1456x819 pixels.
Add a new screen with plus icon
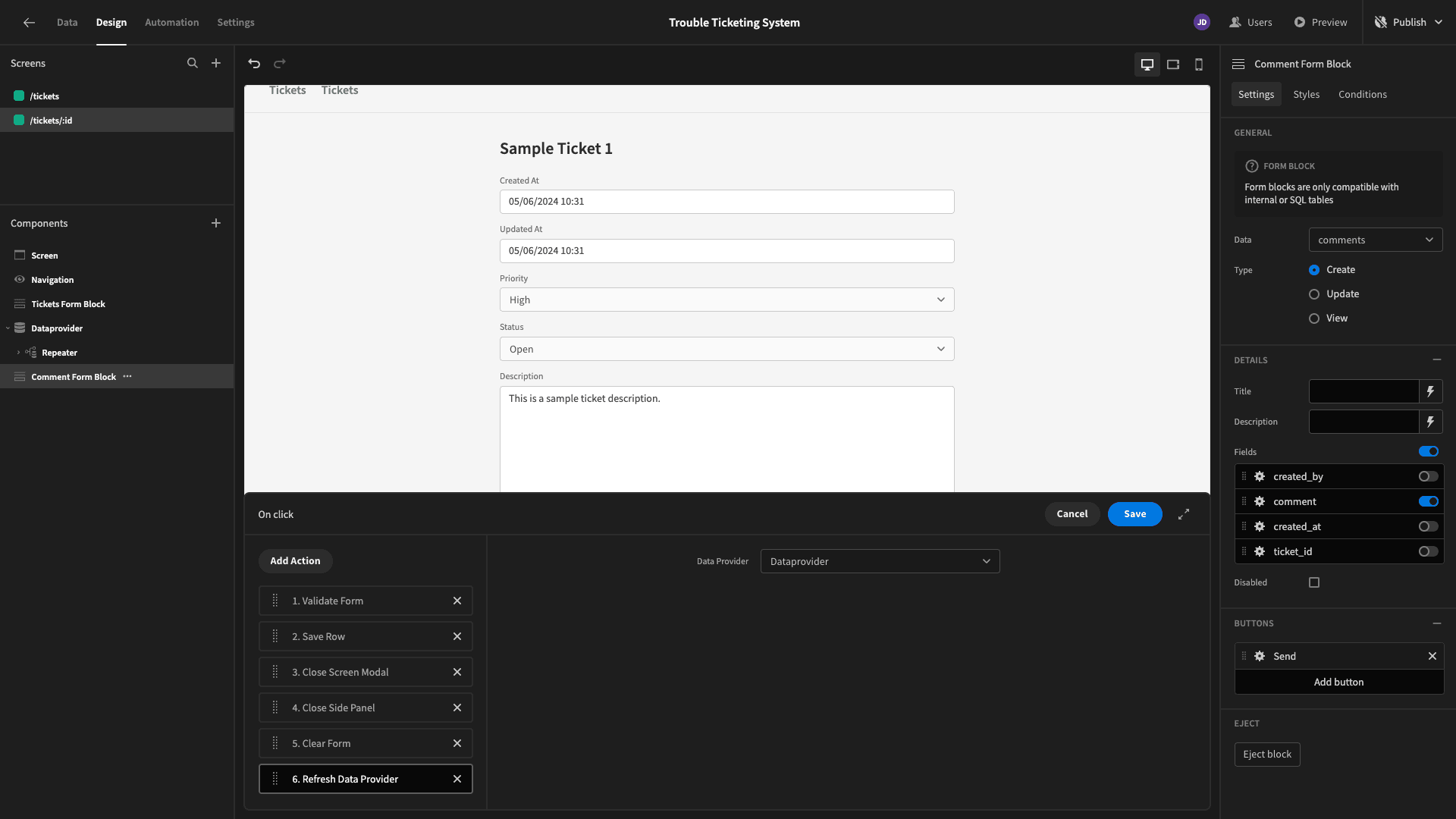point(216,64)
